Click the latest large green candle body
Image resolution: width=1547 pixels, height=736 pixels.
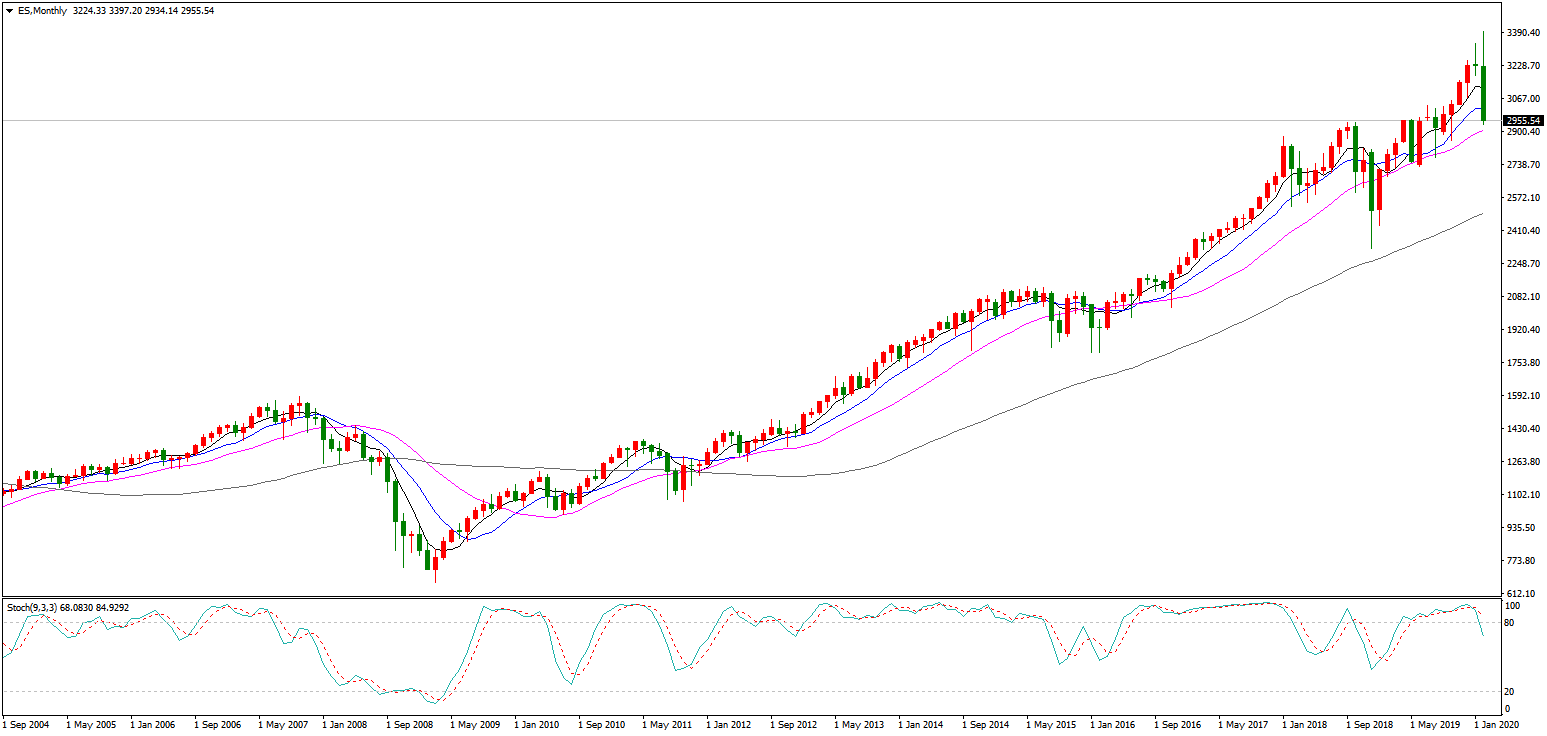point(1484,93)
